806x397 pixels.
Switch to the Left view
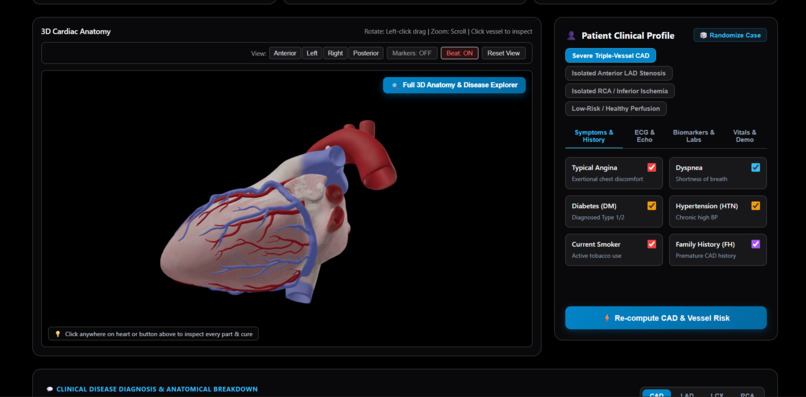coord(312,53)
